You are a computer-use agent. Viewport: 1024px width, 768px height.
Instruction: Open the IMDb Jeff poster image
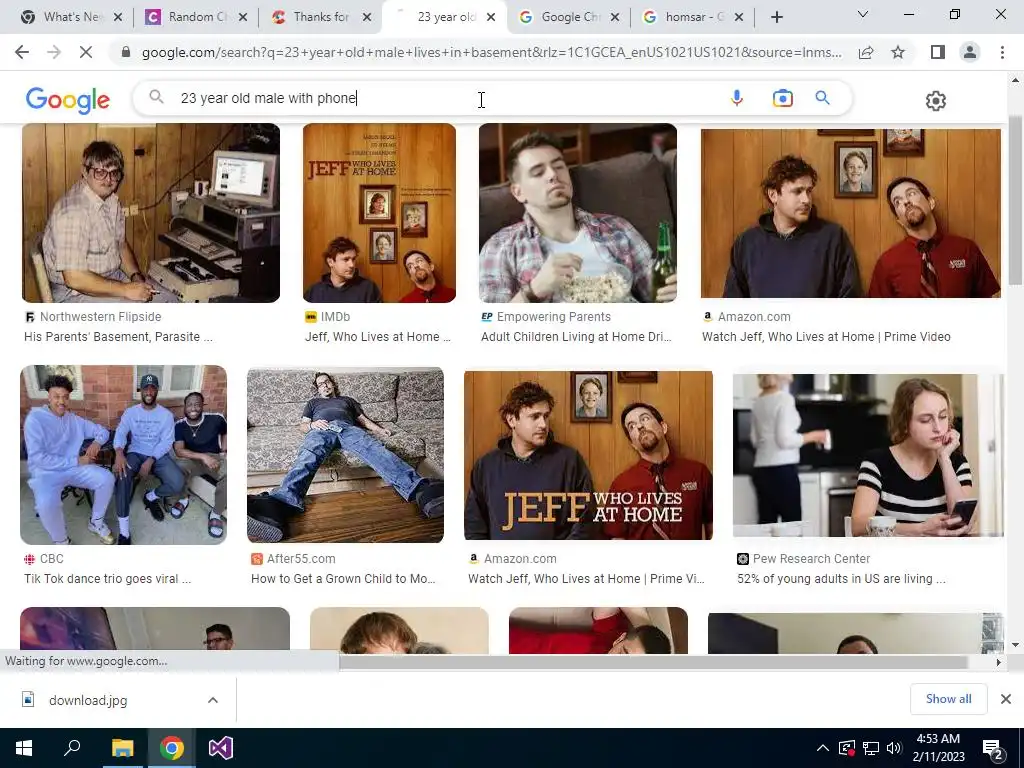[379, 213]
